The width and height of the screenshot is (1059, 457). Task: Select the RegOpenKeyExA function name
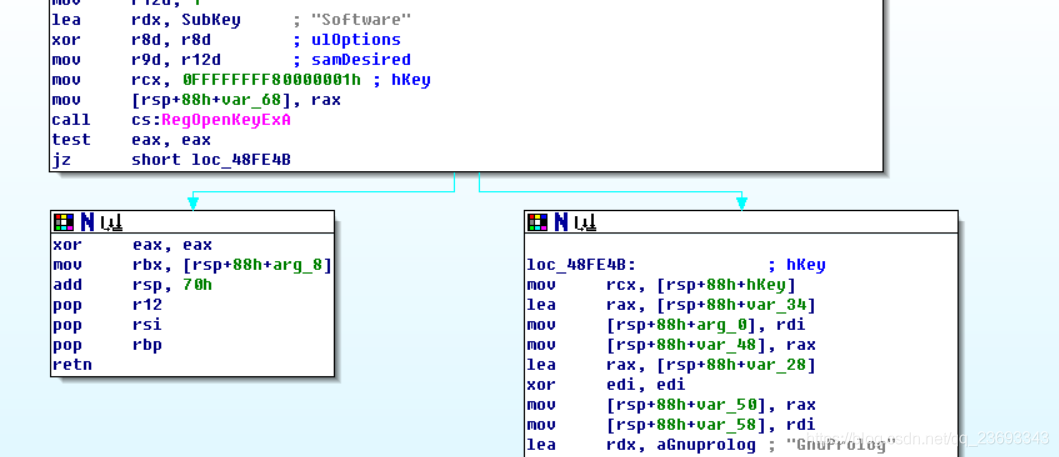[226, 120]
